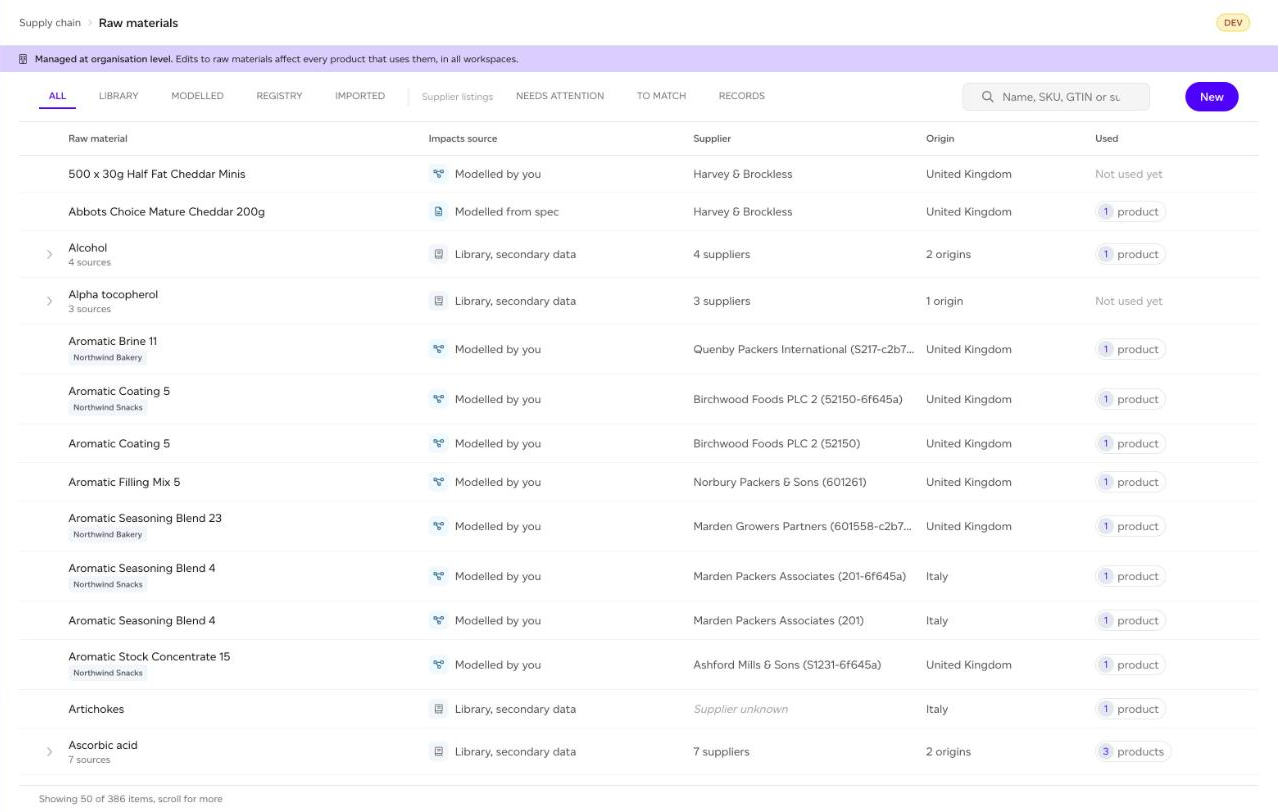
Task: Click the Northwind Snacks tag under Aromatic Stock Concentrate 15
Action: [x=107, y=673]
